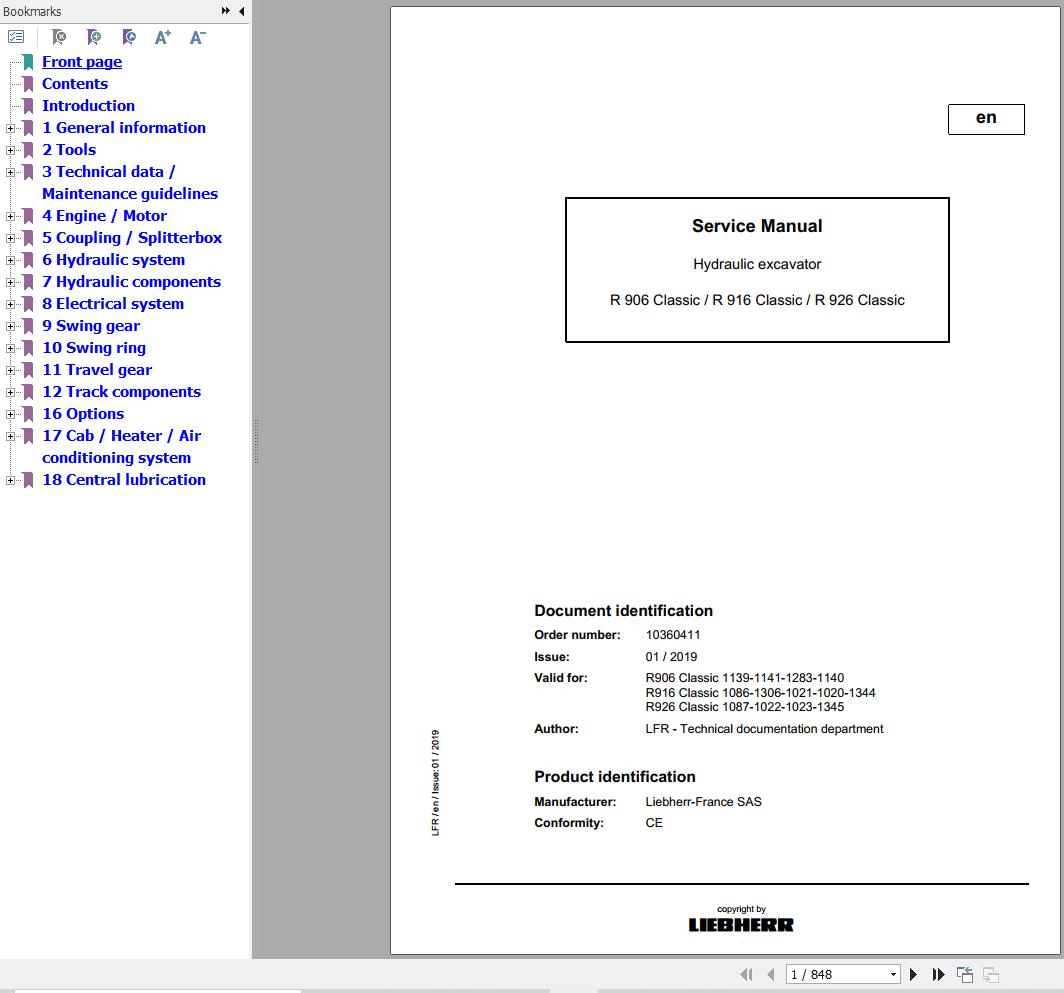
Task: Open the page number dropdown arrow
Action: 893,975
